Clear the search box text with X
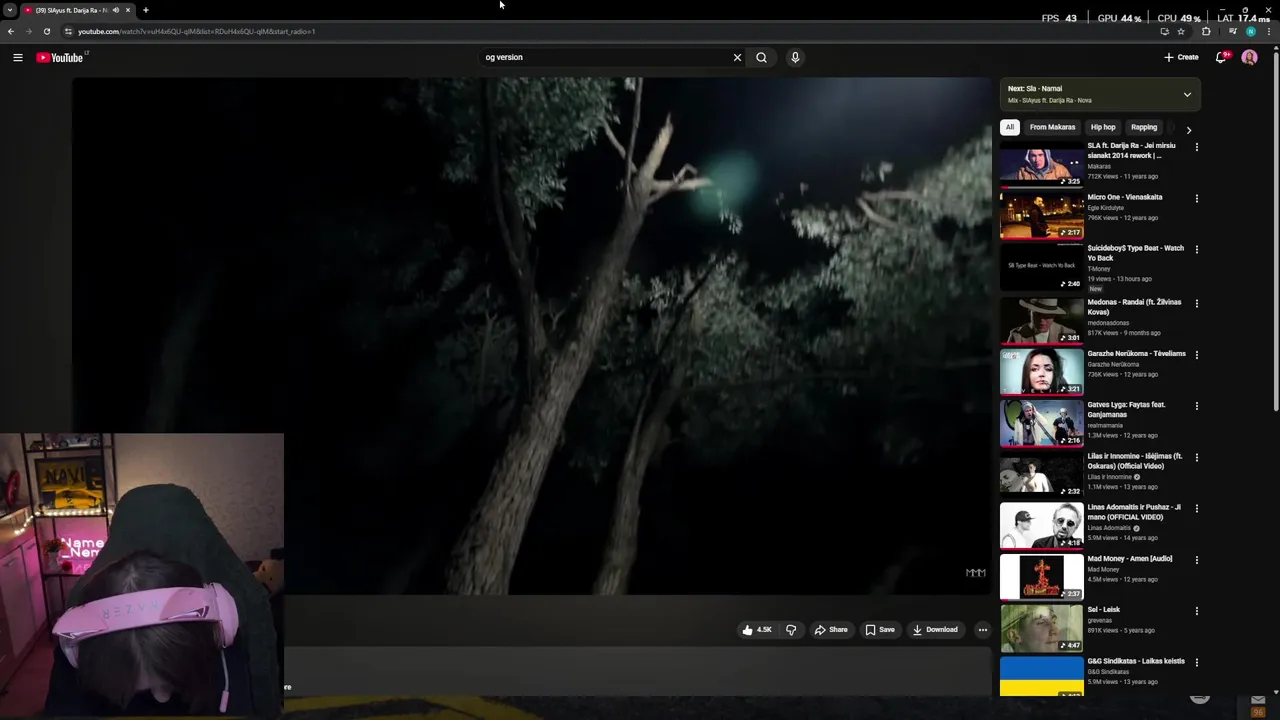This screenshot has width=1280, height=720. (x=737, y=57)
